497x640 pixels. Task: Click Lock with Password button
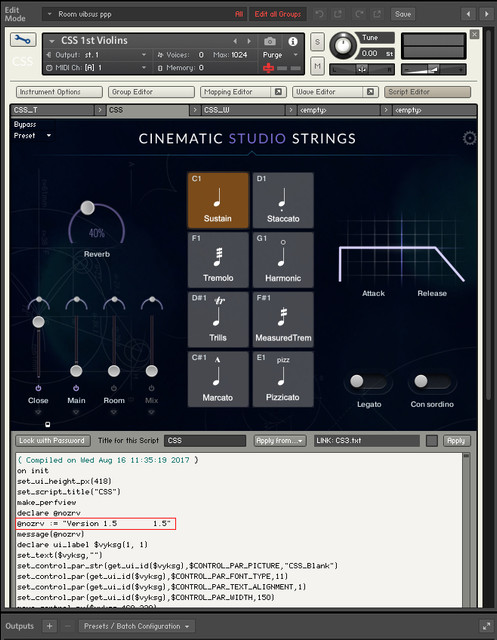point(52,441)
